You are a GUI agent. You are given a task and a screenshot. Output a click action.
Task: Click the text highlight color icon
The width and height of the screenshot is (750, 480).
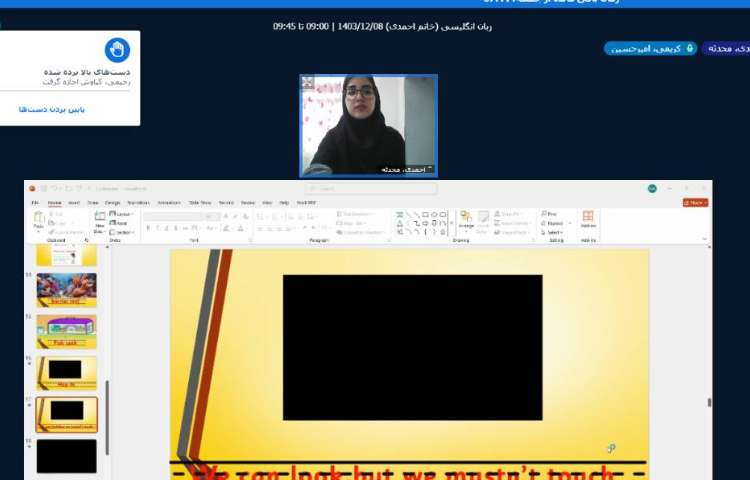coord(226,229)
